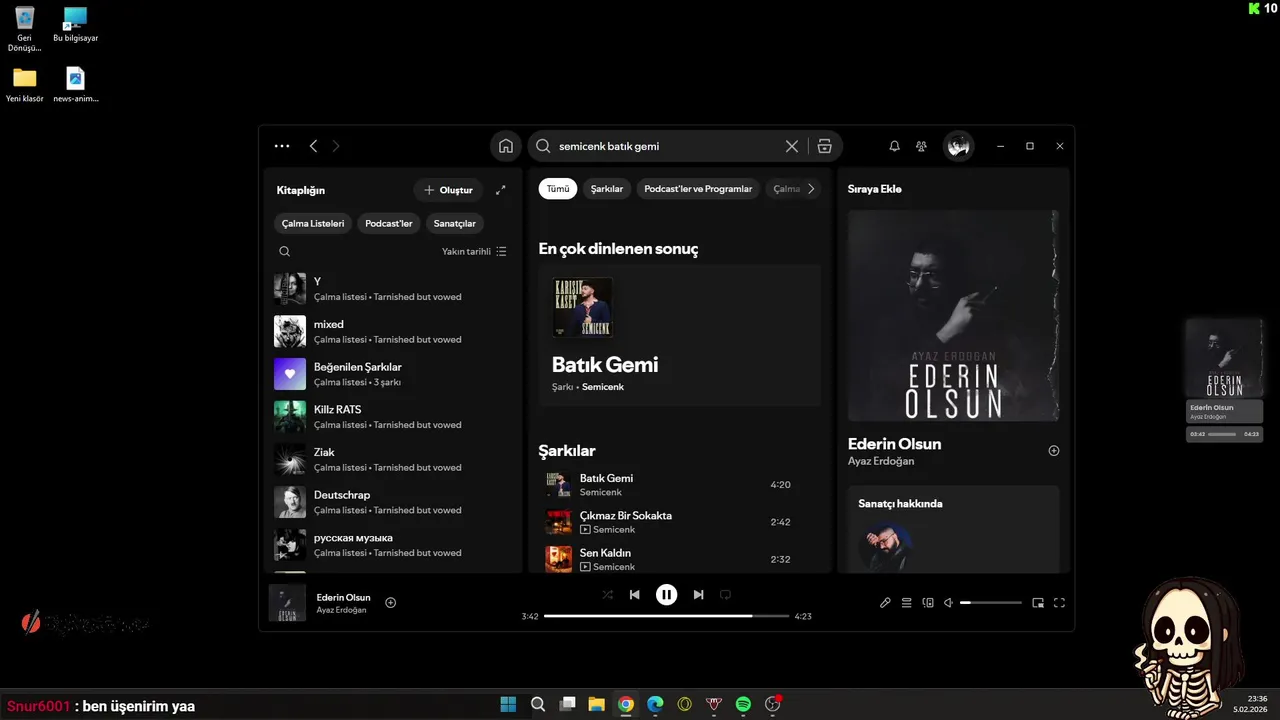The height and width of the screenshot is (720, 1280).
Task: Show lyrics with the microphone icon
Action: [885, 603]
